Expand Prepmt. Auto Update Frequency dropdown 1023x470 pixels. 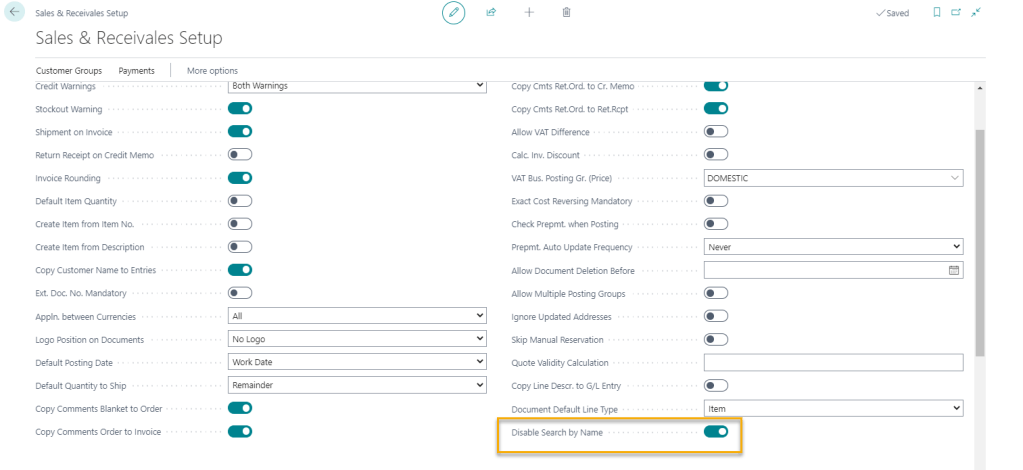pyautogui.click(x=833, y=246)
